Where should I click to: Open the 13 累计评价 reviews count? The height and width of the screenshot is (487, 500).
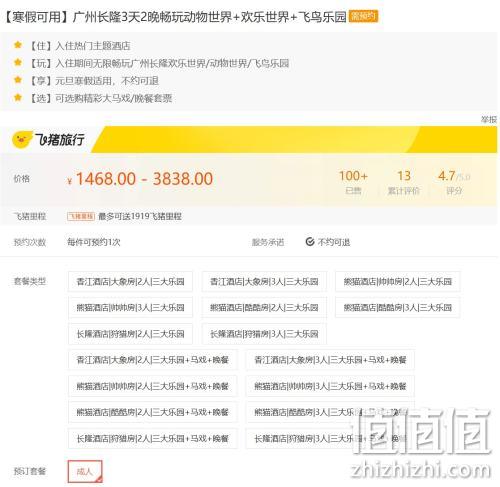pyautogui.click(x=404, y=182)
